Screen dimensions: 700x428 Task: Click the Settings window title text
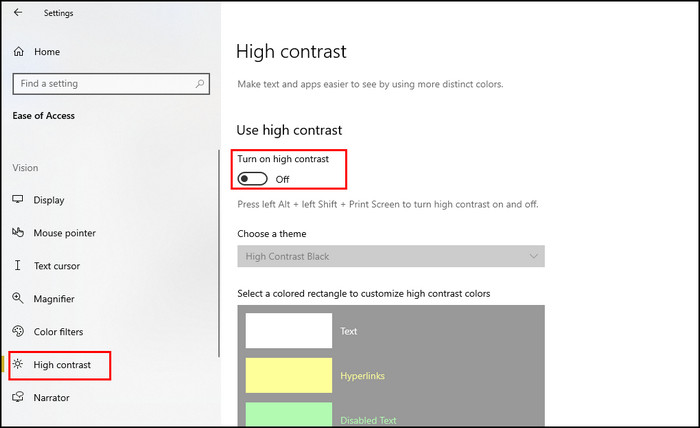58,13
